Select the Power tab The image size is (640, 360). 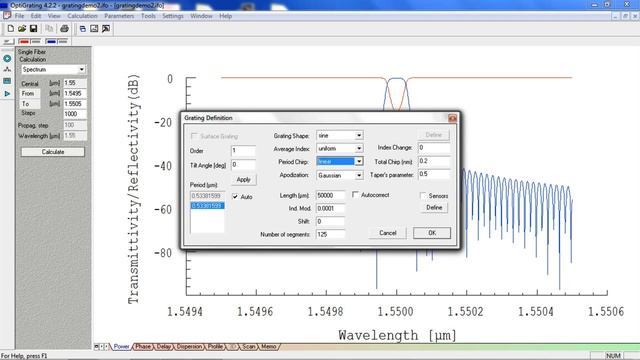(x=121, y=347)
